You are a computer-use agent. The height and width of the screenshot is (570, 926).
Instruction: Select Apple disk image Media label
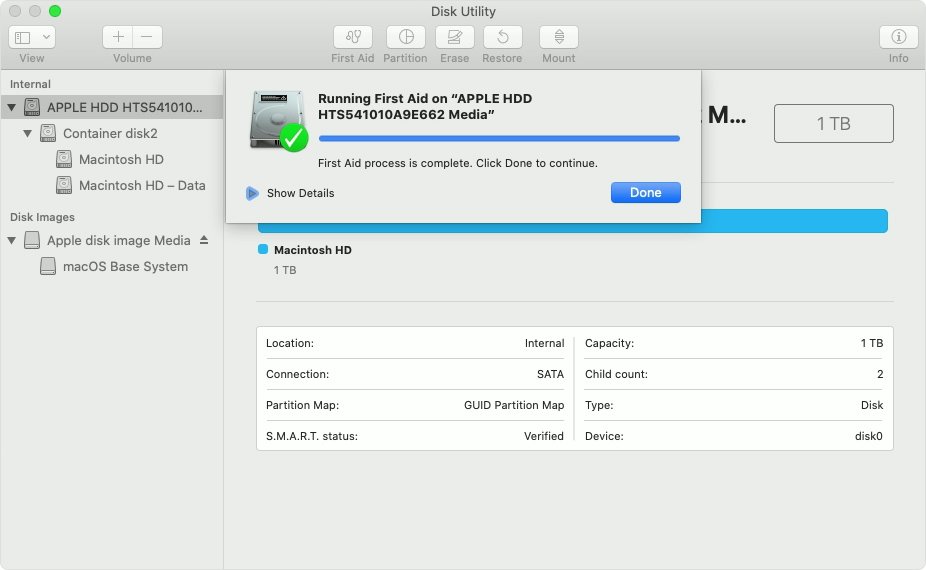119,240
